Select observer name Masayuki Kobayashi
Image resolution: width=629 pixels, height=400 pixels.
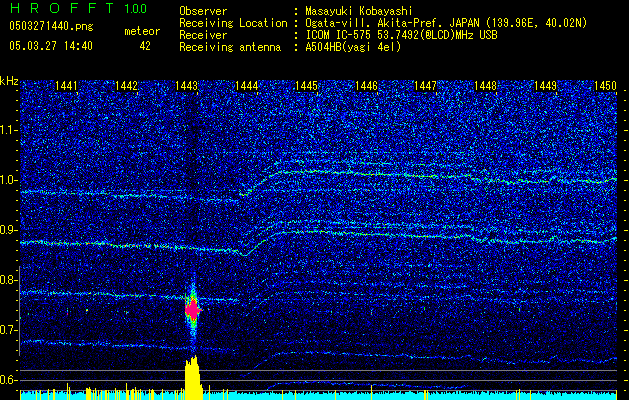359,11
